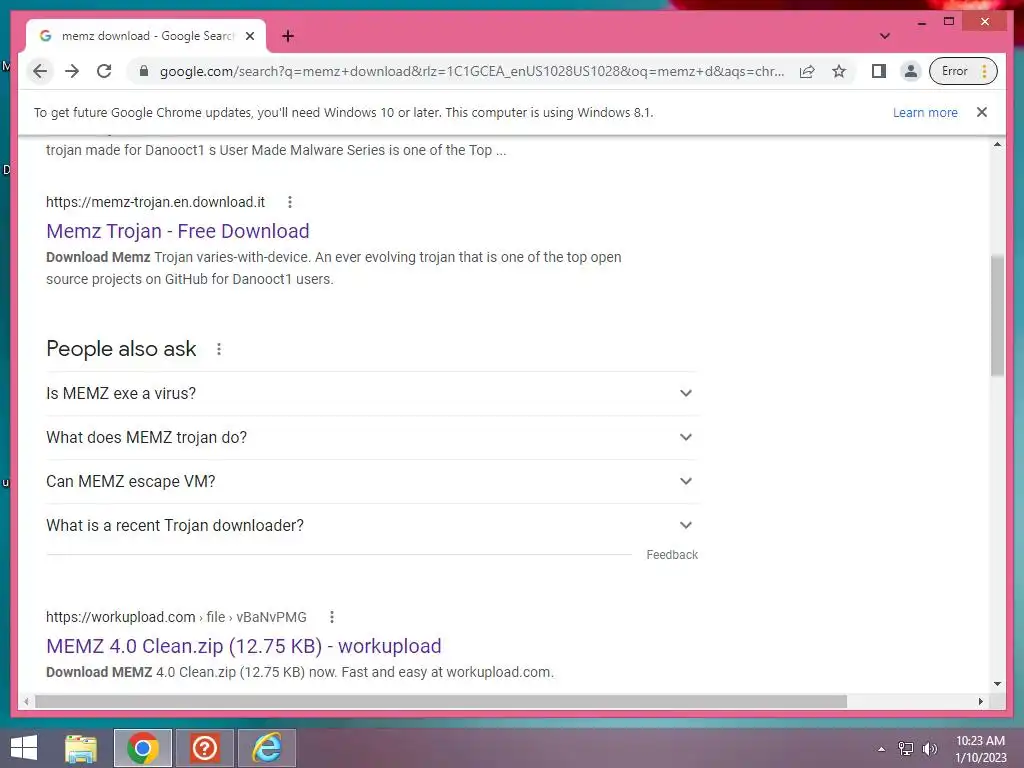Viewport: 1024px width, 768px height.
Task: Click the scroll up arrow of the page
Action: point(997,144)
